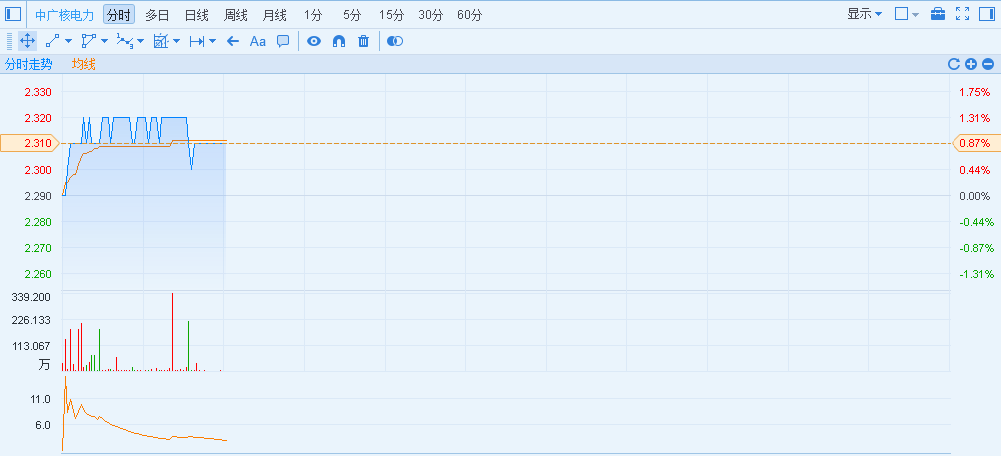Switch to the 5分 period tab
The height and width of the screenshot is (456, 1001).
pos(352,15)
